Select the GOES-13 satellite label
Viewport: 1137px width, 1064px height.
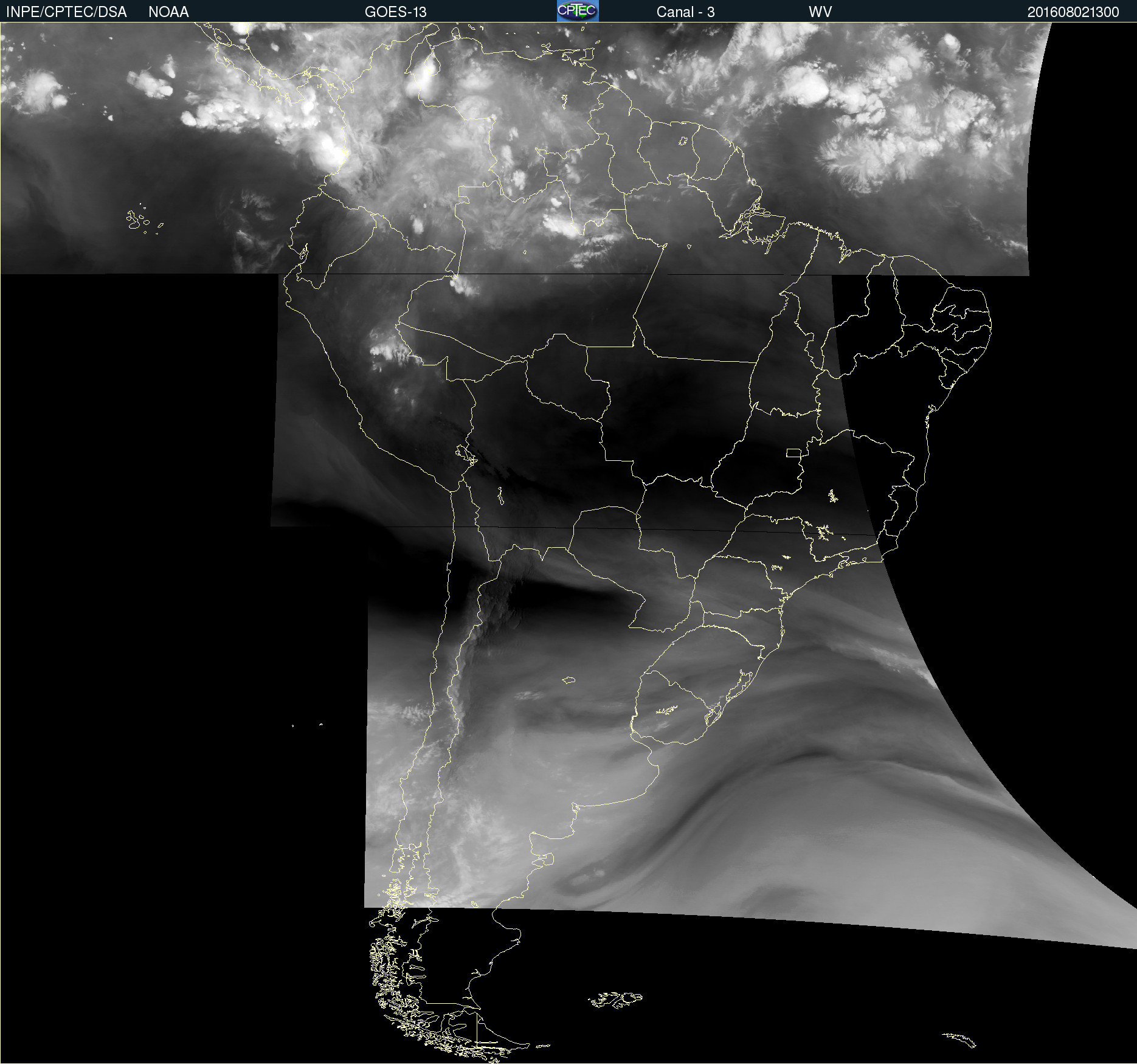click(x=395, y=12)
